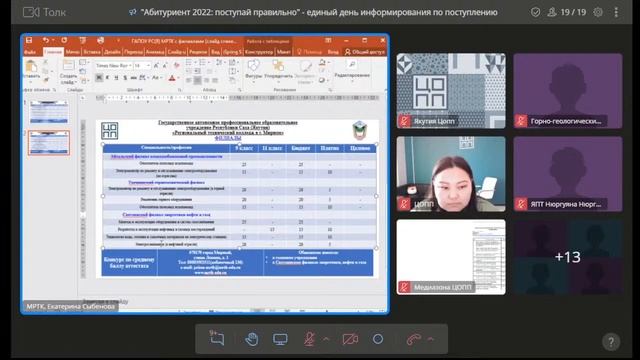Viewport: 640px width, 360px height.
Task: Switch to the Главная ribbon tab
Action: (x=53, y=52)
